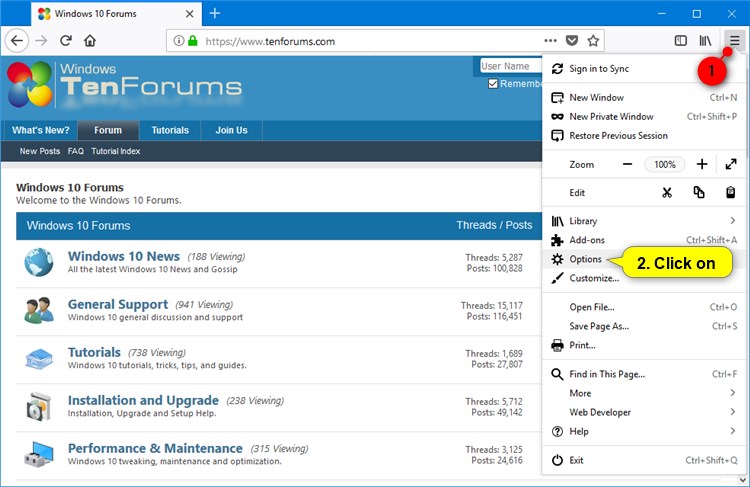Click the page scrollbar down arrow
This screenshot has height=487, width=750.
(742, 479)
